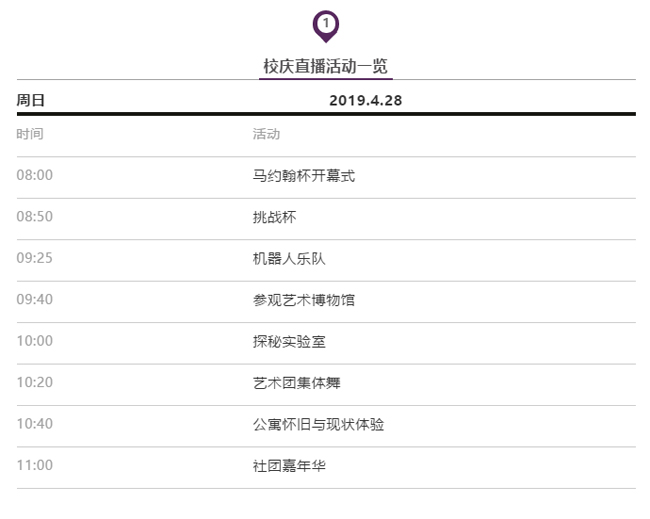Select the 10:00 time slot
Screen dimensions: 650x519
[35, 341]
